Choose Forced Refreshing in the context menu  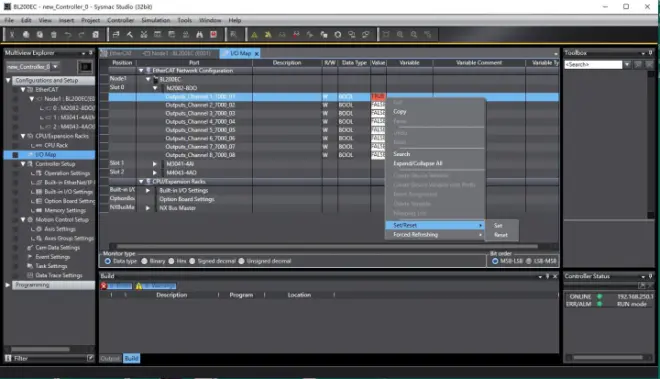(435, 235)
